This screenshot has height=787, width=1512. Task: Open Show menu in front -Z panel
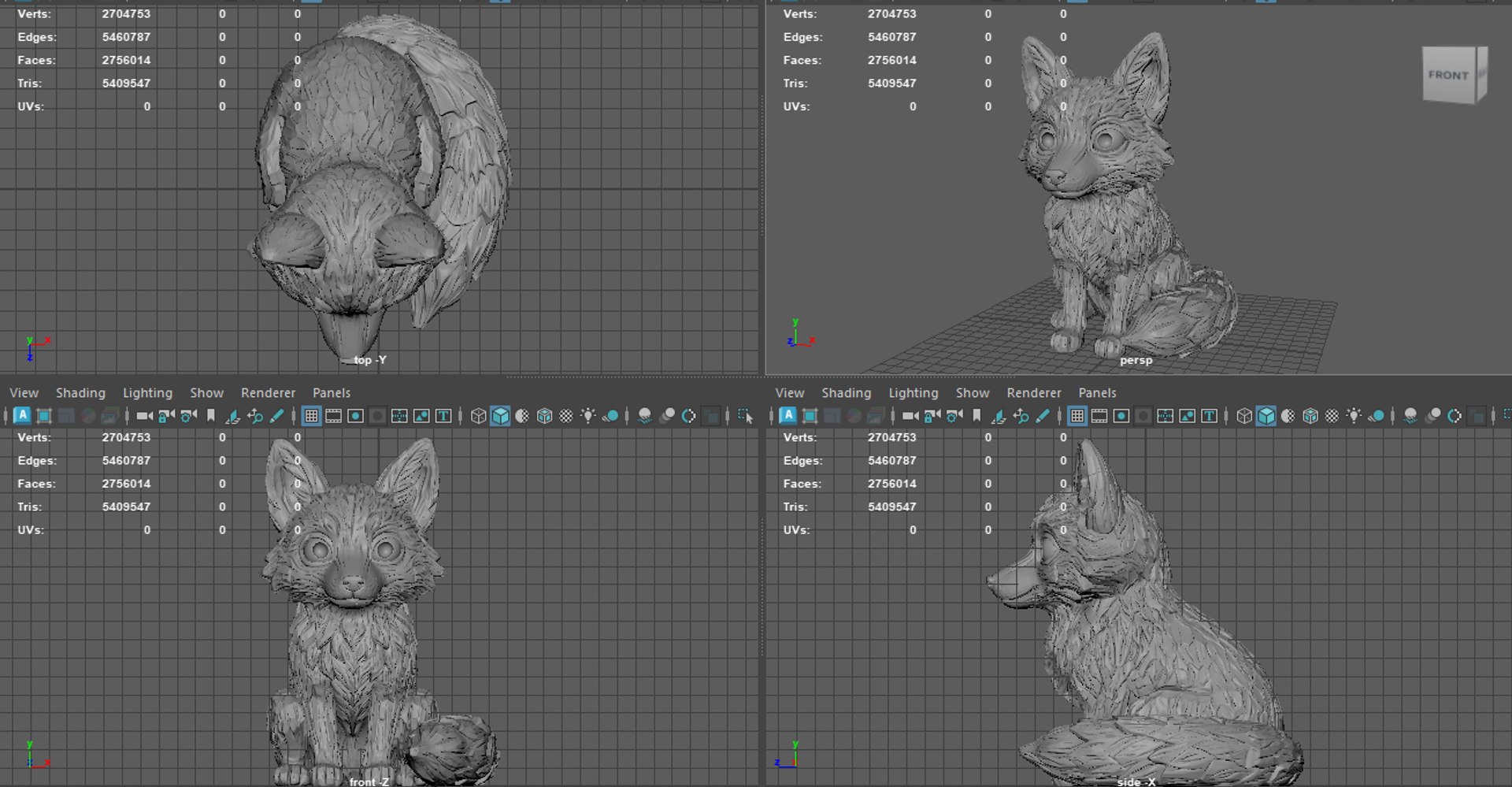pyautogui.click(x=206, y=392)
